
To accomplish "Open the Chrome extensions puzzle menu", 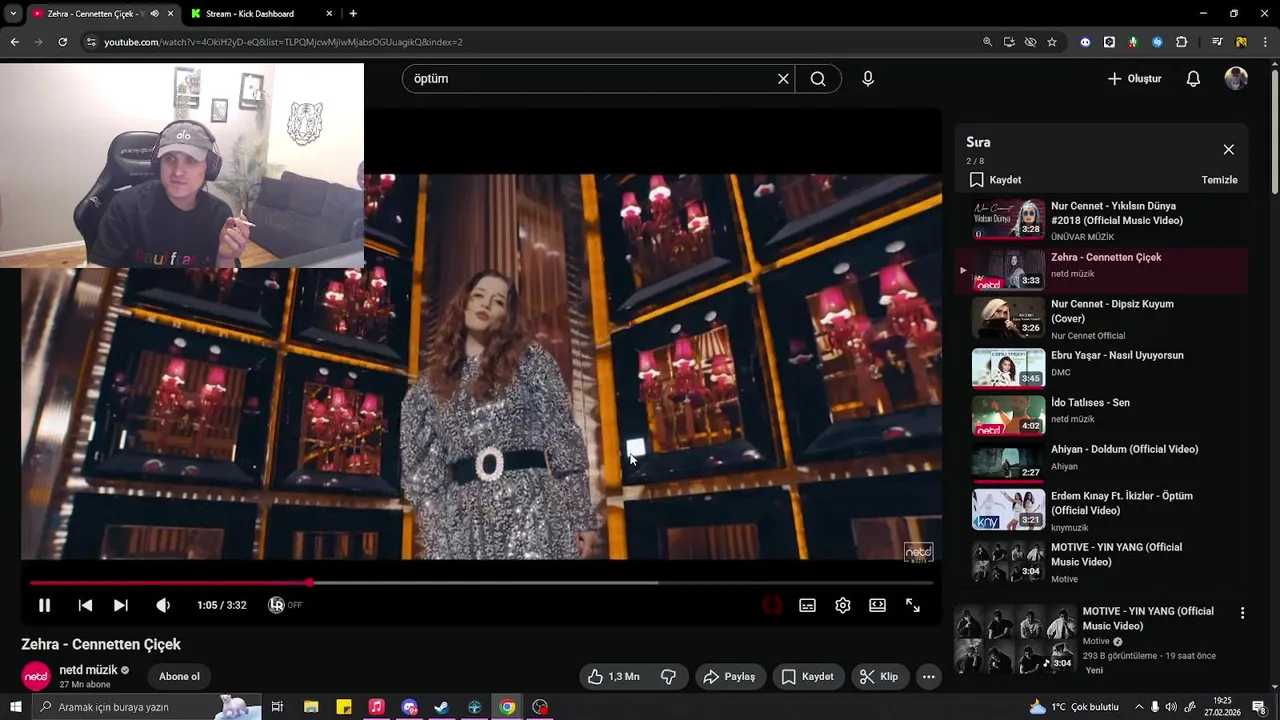I will 1181,42.
